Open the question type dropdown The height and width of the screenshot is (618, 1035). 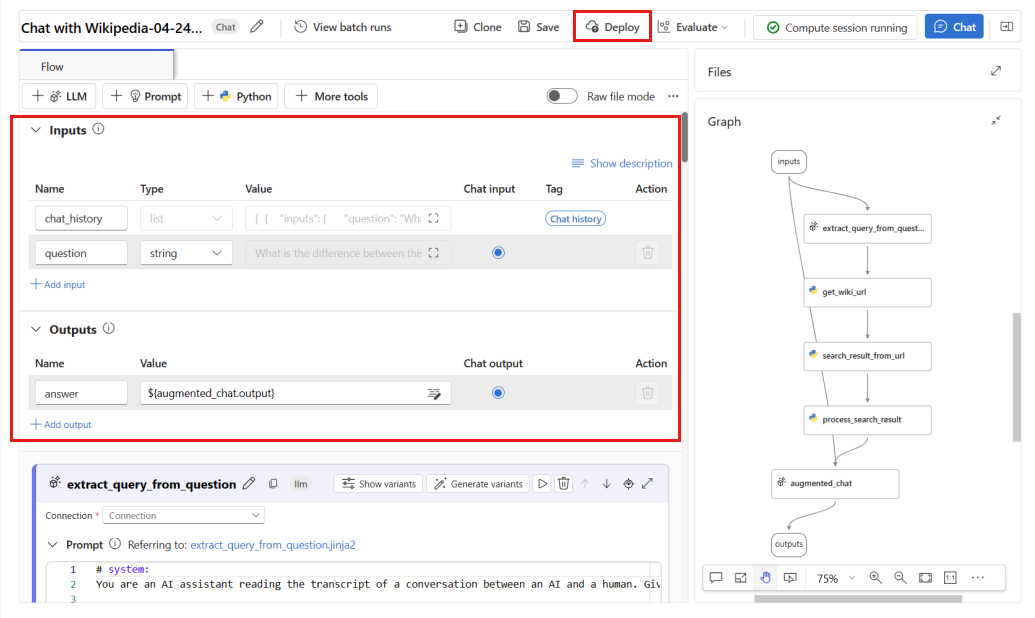point(186,253)
